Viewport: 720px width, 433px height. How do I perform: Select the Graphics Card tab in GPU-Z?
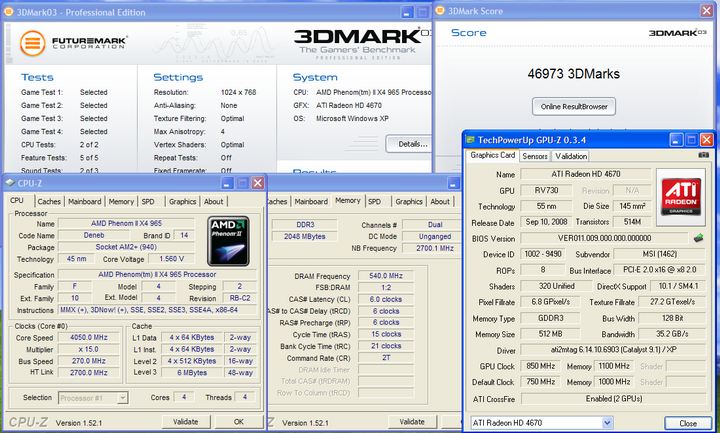point(493,155)
